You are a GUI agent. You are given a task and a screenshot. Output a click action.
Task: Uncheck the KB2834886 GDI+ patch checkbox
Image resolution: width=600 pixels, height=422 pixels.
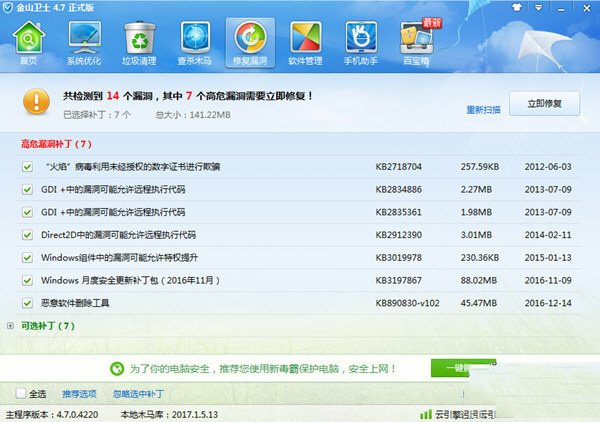(27, 189)
